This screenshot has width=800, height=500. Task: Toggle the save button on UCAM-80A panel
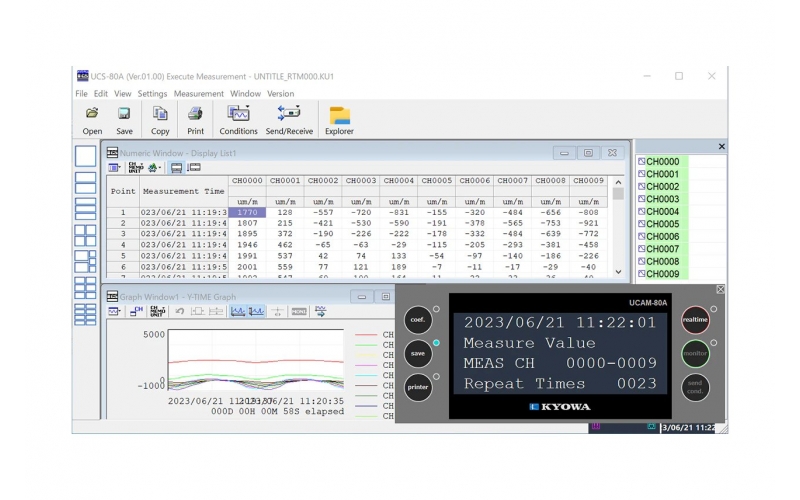point(418,353)
